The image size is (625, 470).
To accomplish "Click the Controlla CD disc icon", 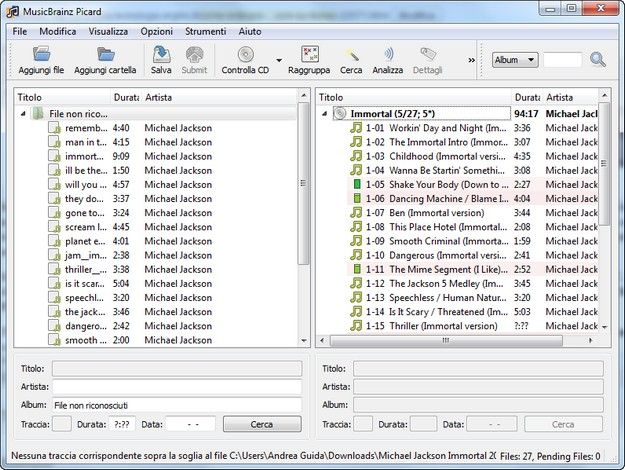I will click(x=246, y=54).
